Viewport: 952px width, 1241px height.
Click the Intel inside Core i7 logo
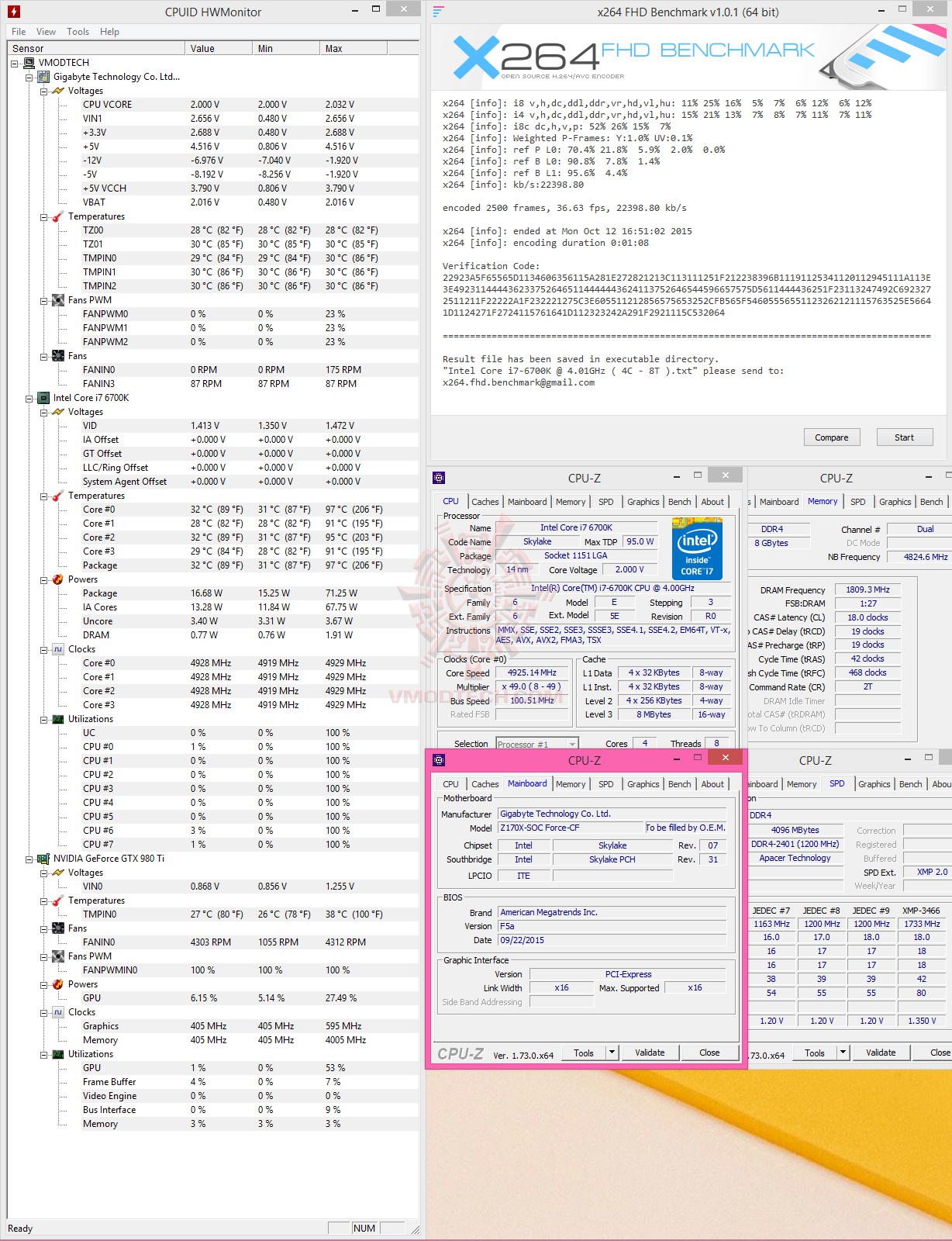point(697,549)
